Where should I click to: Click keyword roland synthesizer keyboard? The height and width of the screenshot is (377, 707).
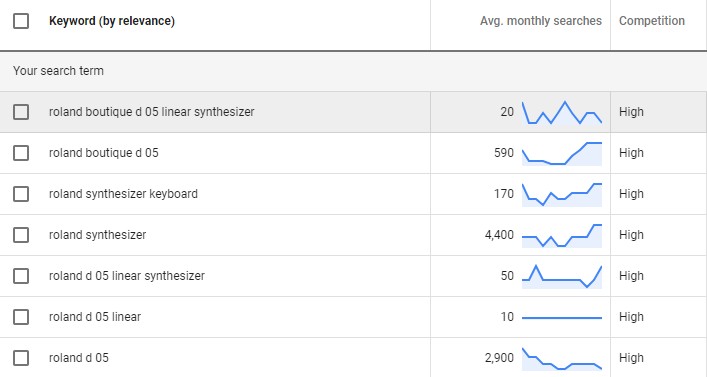[123, 194]
